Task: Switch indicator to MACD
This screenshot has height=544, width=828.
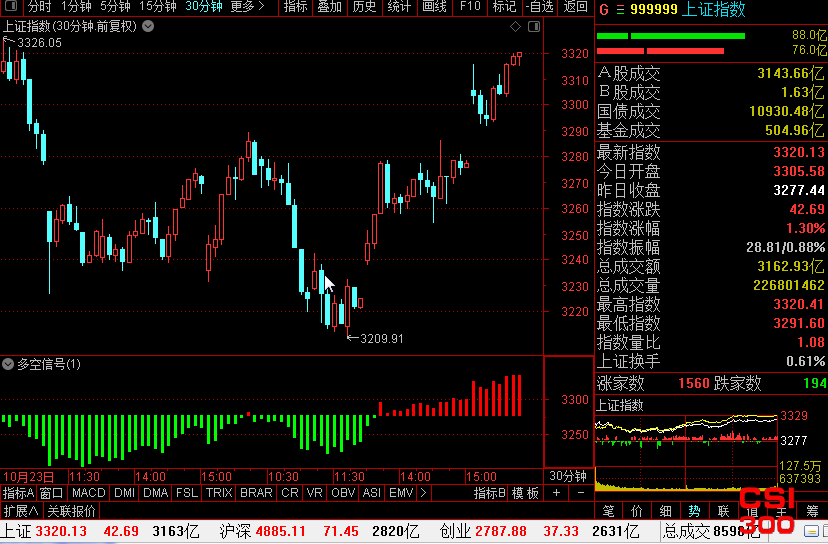Action: pos(89,493)
